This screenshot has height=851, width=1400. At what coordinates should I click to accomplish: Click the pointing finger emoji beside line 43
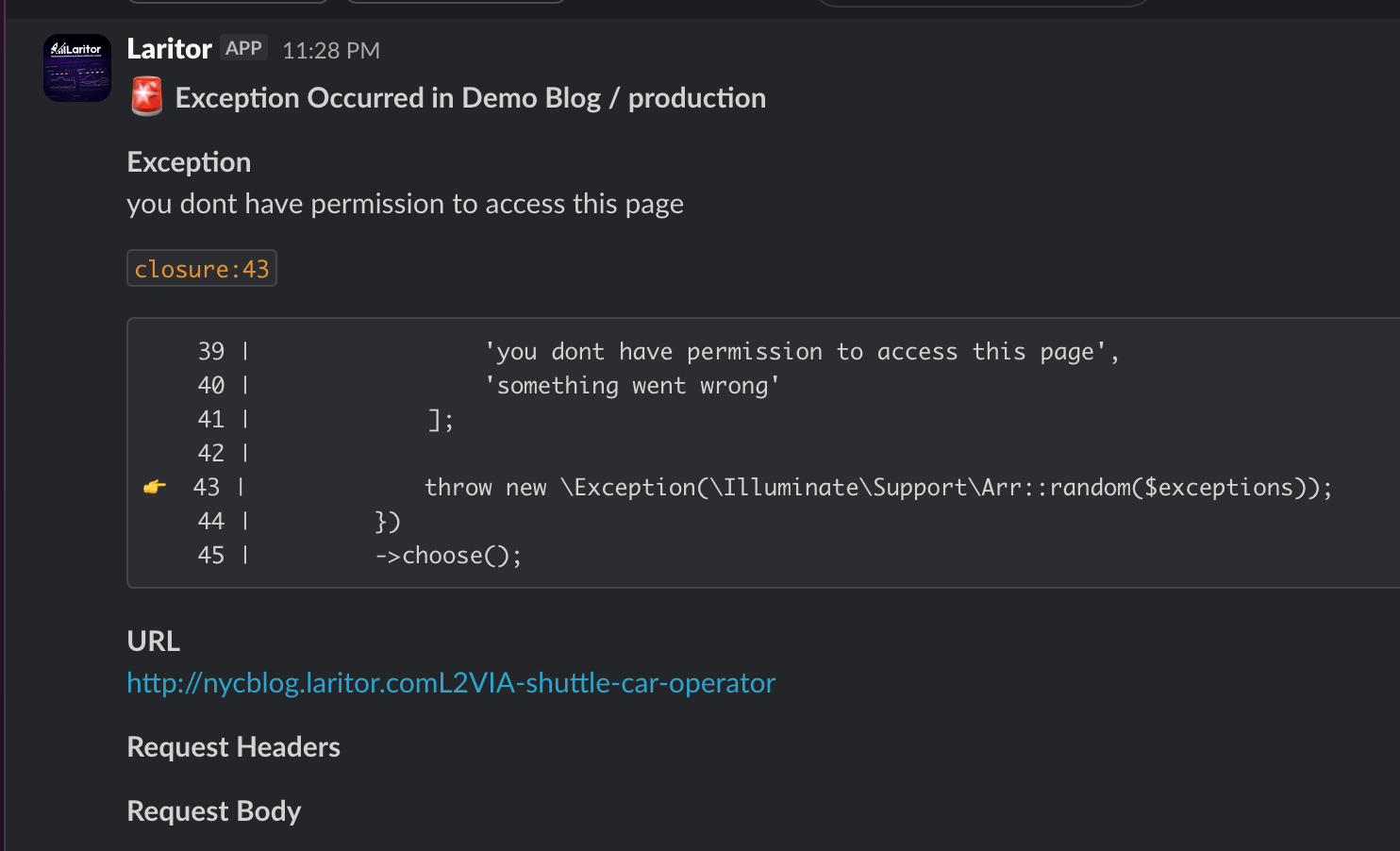tap(154, 487)
